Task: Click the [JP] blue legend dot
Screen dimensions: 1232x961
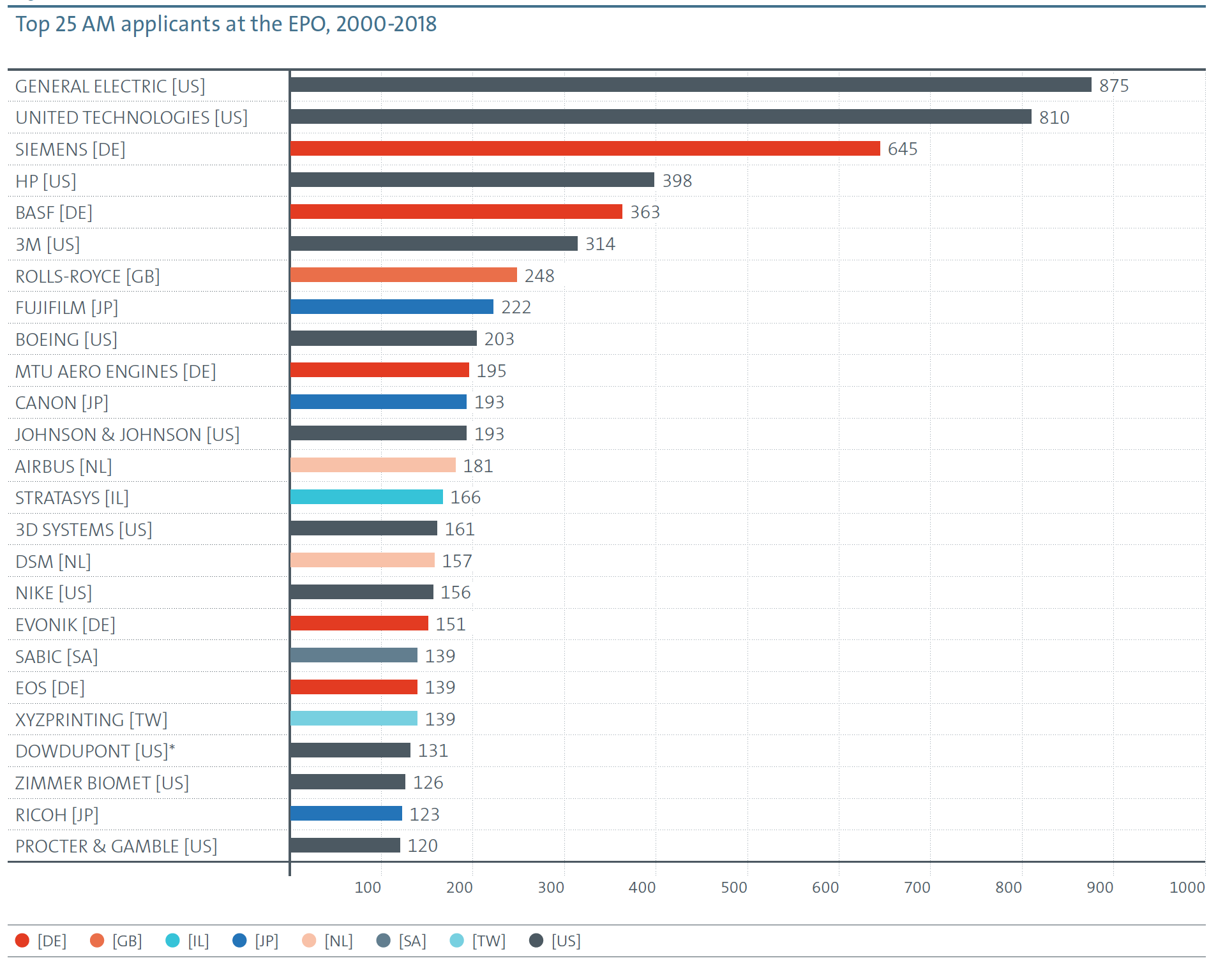Action: point(239,941)
